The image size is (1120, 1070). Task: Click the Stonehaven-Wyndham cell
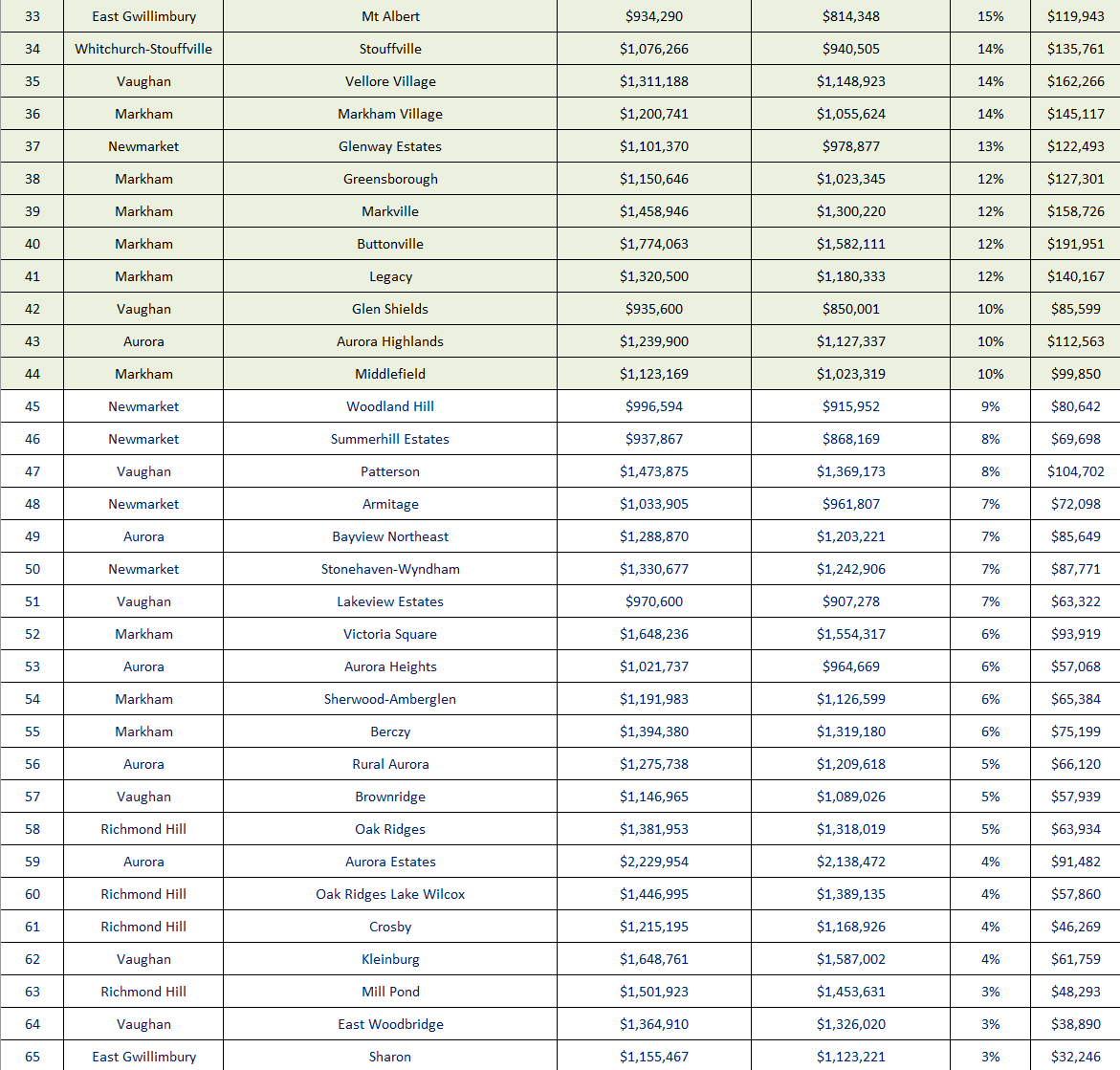[390, 569]
